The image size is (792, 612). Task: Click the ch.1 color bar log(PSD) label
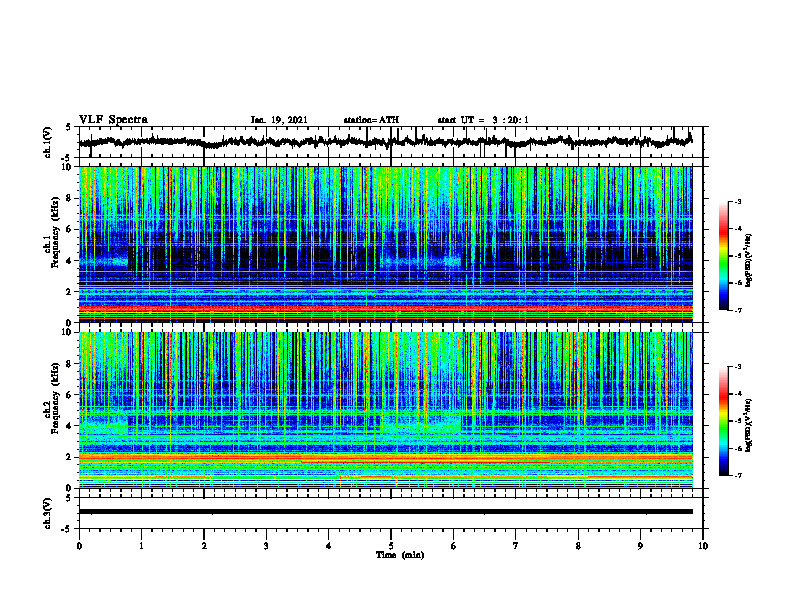(x=750, y=260)
